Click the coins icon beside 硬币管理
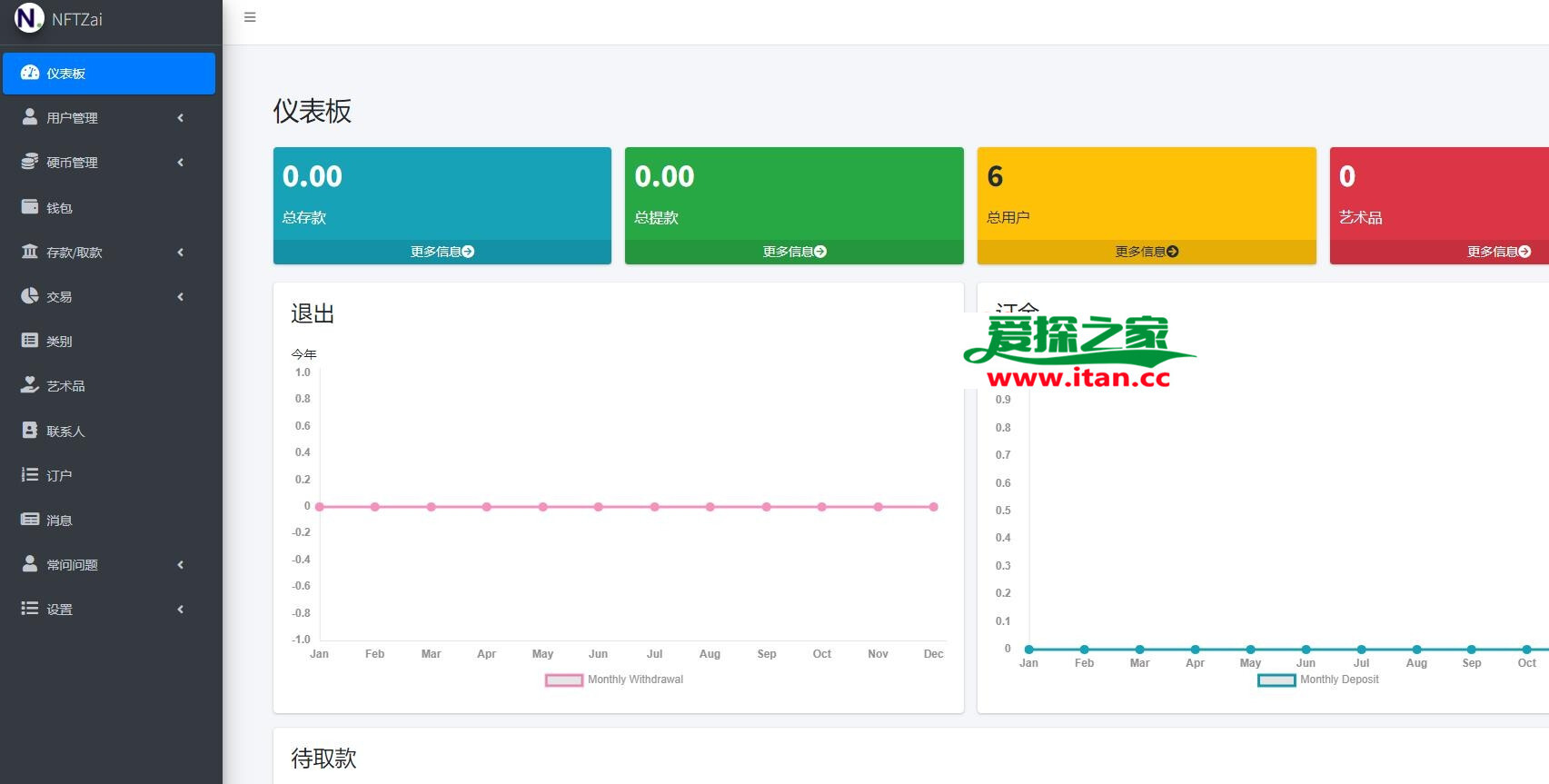Viewport: 1549px width, 784px height. click(30, 162)
